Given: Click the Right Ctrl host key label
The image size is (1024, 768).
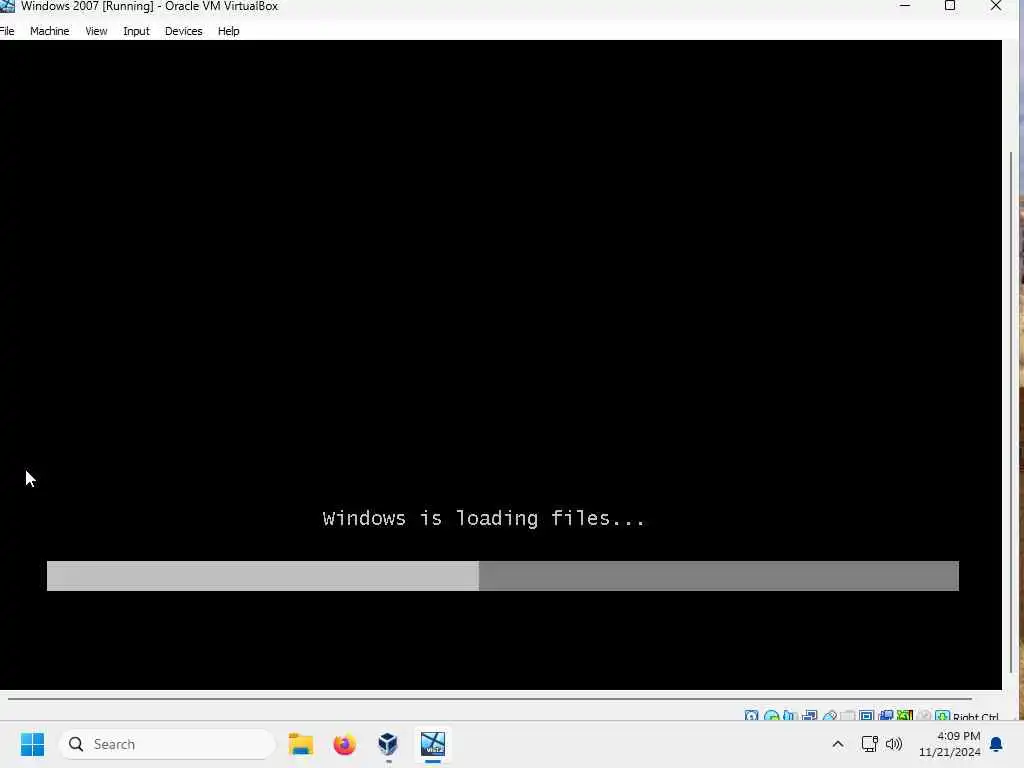Looking at the screenshot, I should [x=976, y=716].
